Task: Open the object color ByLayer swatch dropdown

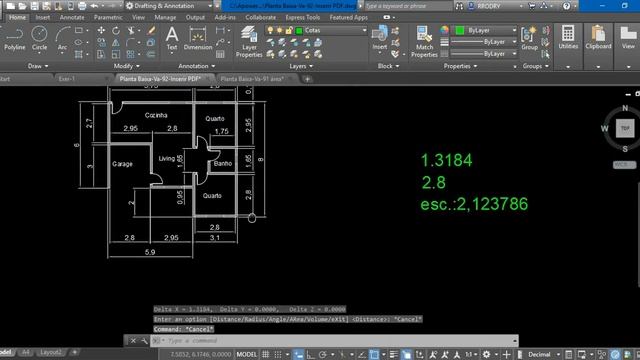Action: (x=485, y=30)
